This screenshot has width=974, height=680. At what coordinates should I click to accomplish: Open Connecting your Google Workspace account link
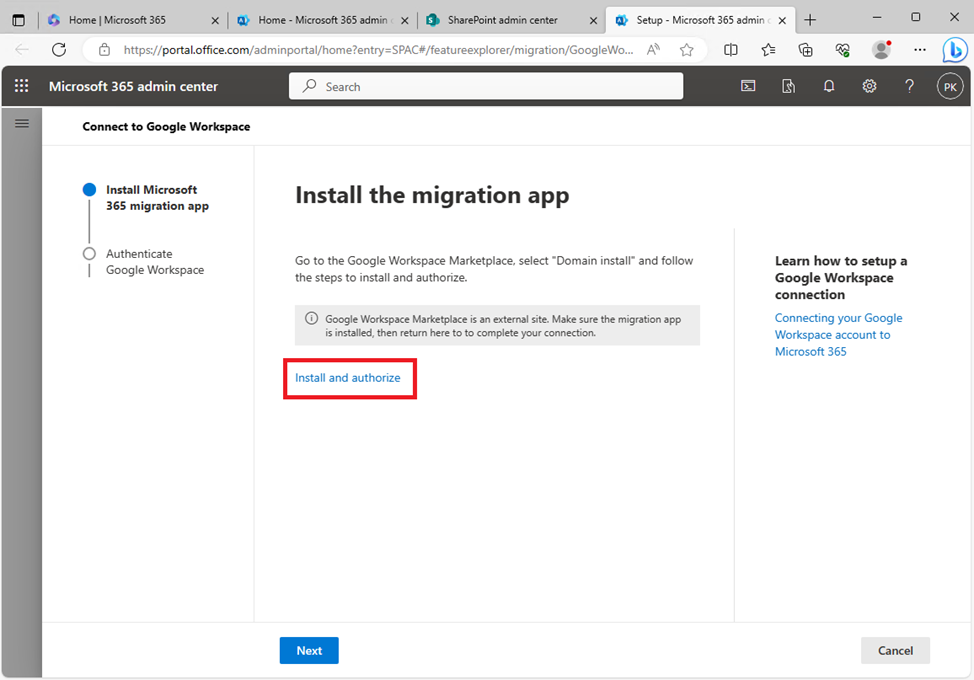[838, 335]
